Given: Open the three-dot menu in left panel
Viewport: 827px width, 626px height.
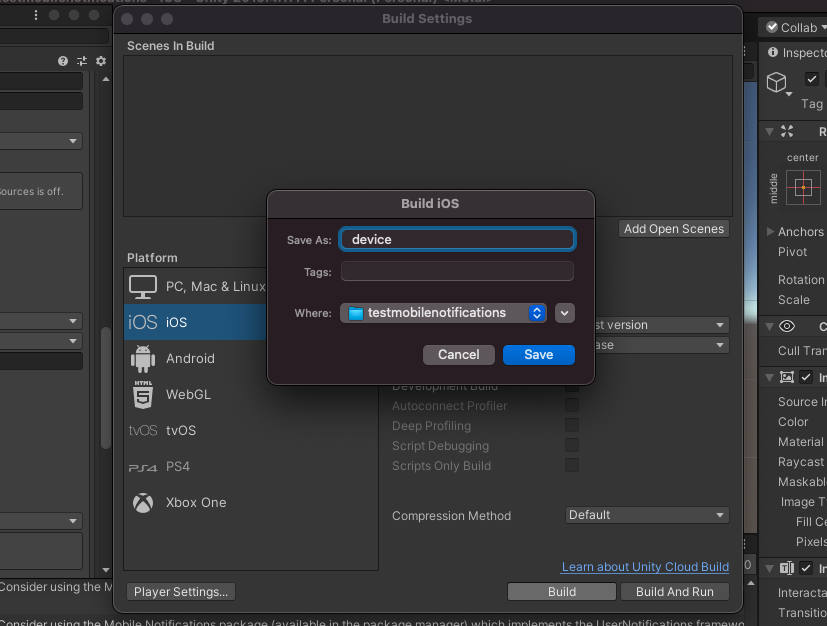Looking at the screenshot, I should point(36,15).
